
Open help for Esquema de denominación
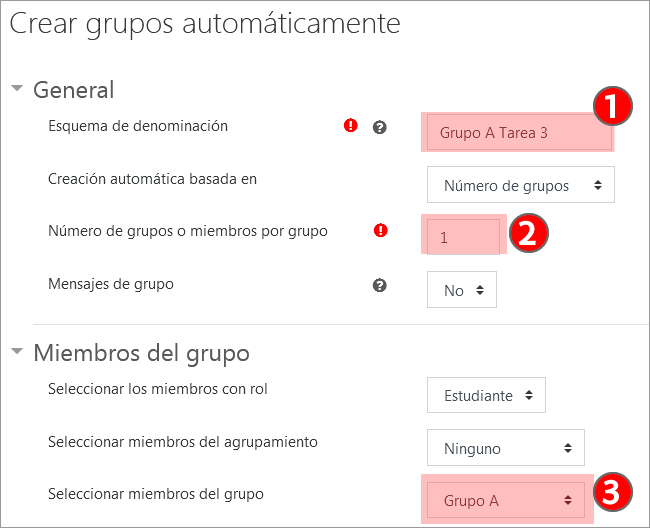point(379,128)
